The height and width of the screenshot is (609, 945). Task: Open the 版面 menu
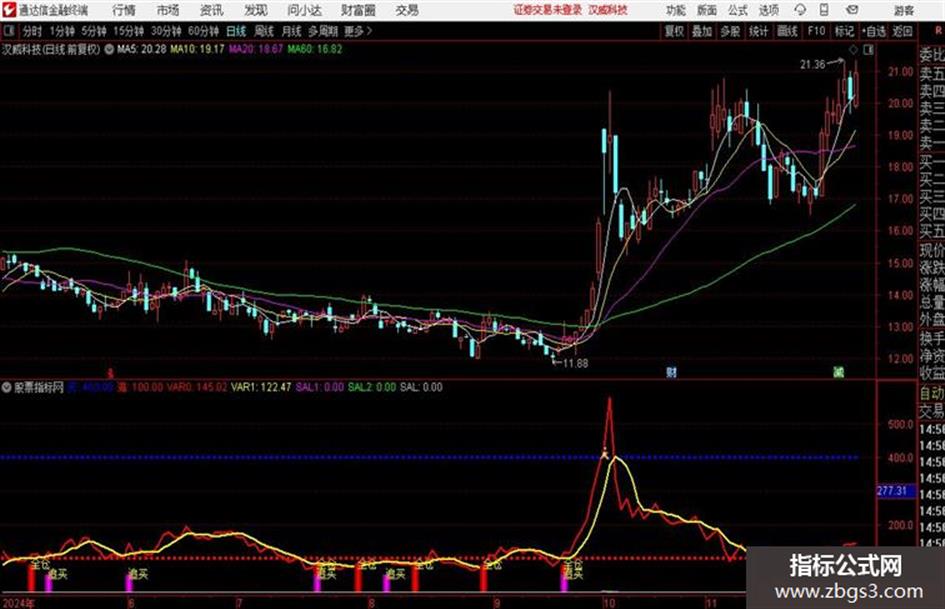coord(706,10)
